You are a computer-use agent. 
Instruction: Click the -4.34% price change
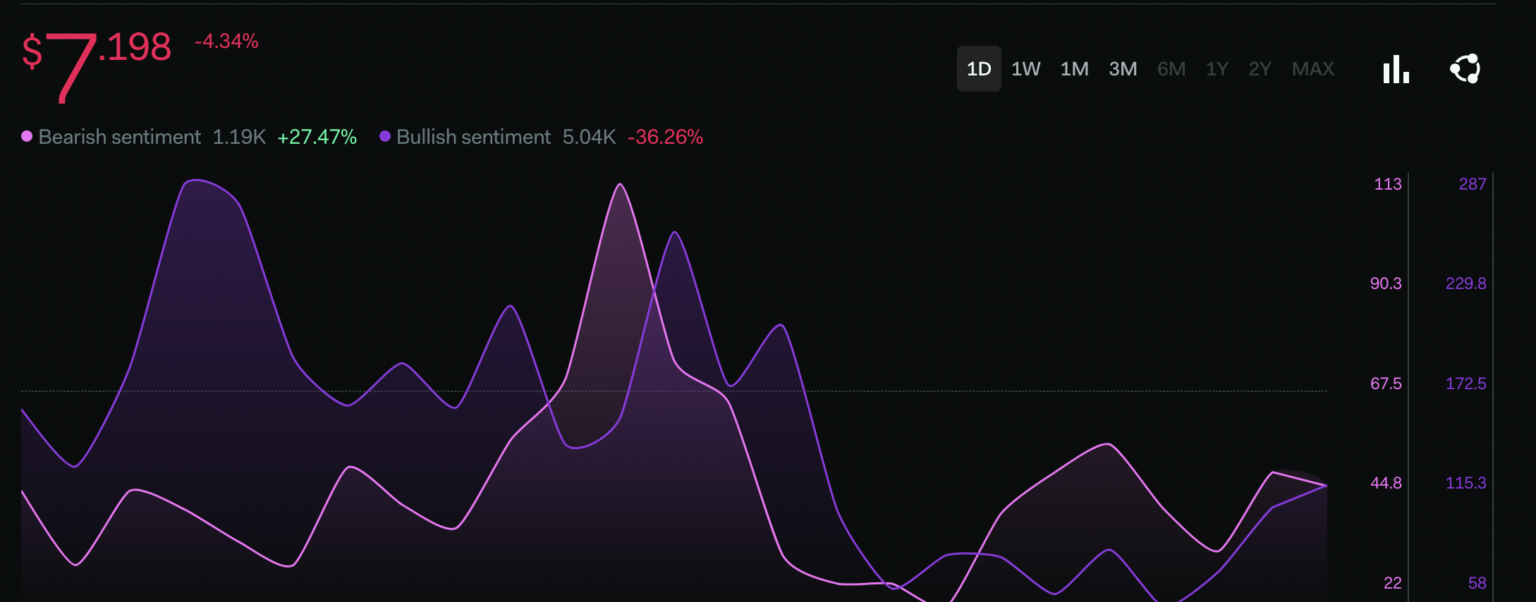tap(226, 42)
